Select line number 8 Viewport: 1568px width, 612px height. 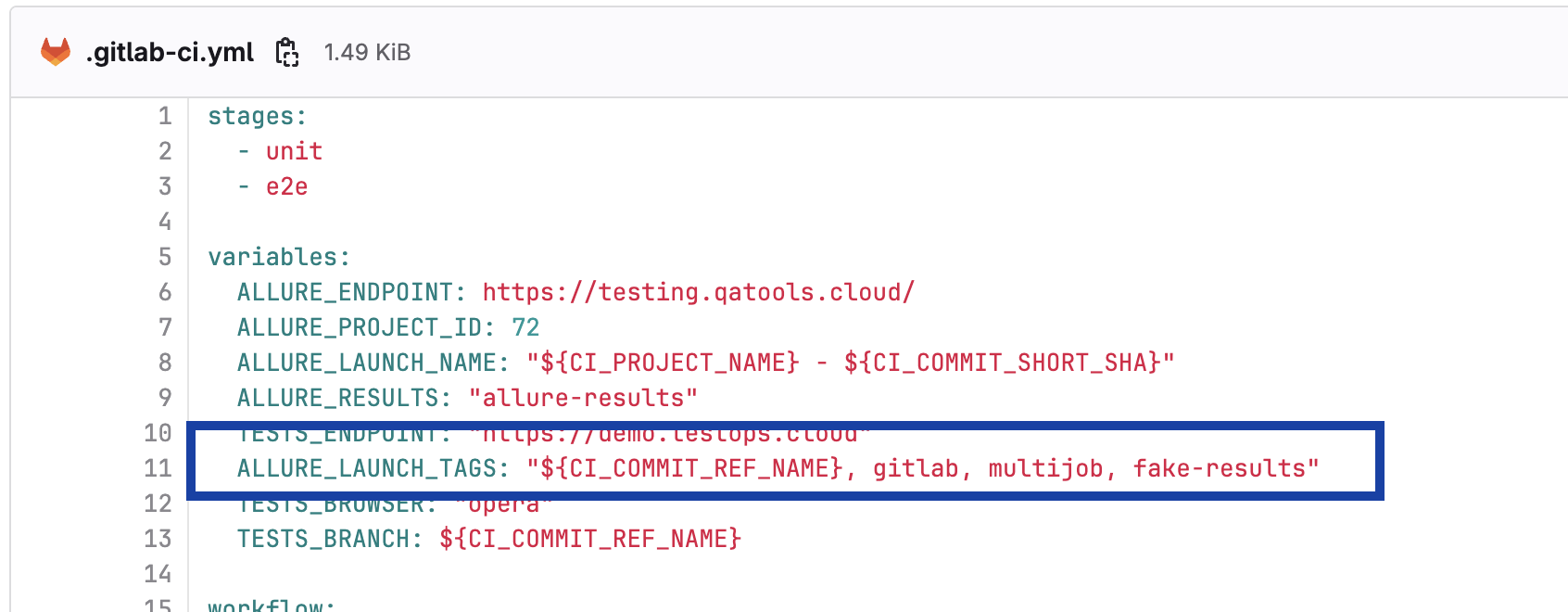click(165, 363)
